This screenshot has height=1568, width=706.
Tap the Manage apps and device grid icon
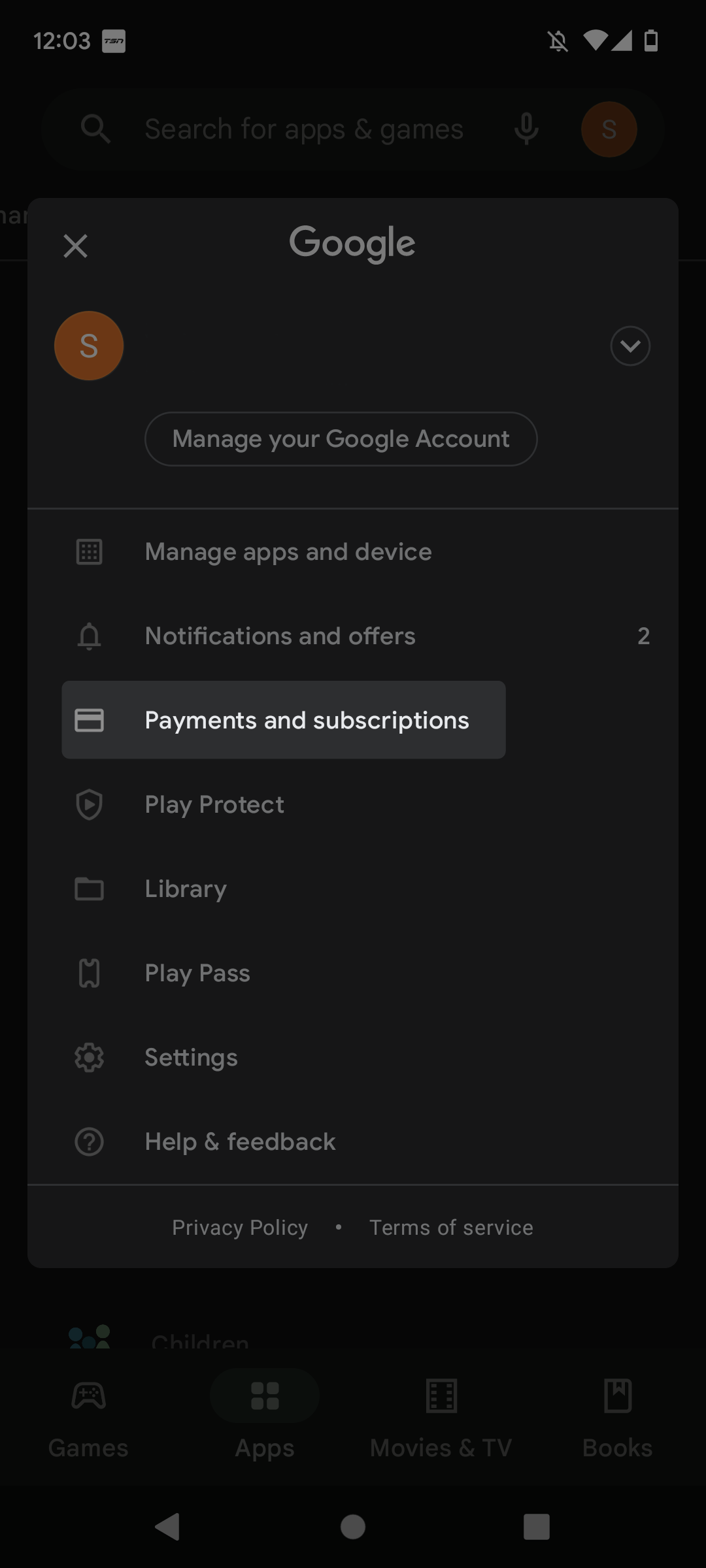click(x=90, y=552)
